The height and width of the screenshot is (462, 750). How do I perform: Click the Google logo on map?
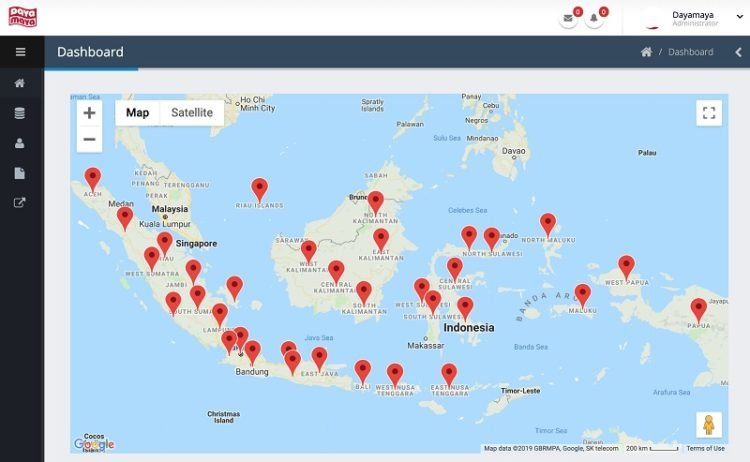click(x=94, y=444)
